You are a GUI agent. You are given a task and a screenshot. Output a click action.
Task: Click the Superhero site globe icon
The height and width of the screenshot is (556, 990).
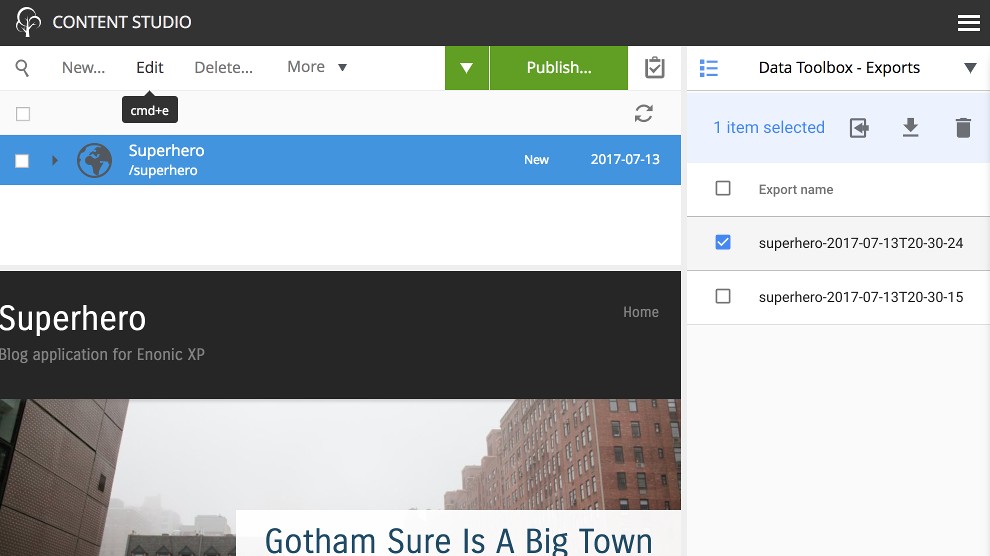point(95,160)
